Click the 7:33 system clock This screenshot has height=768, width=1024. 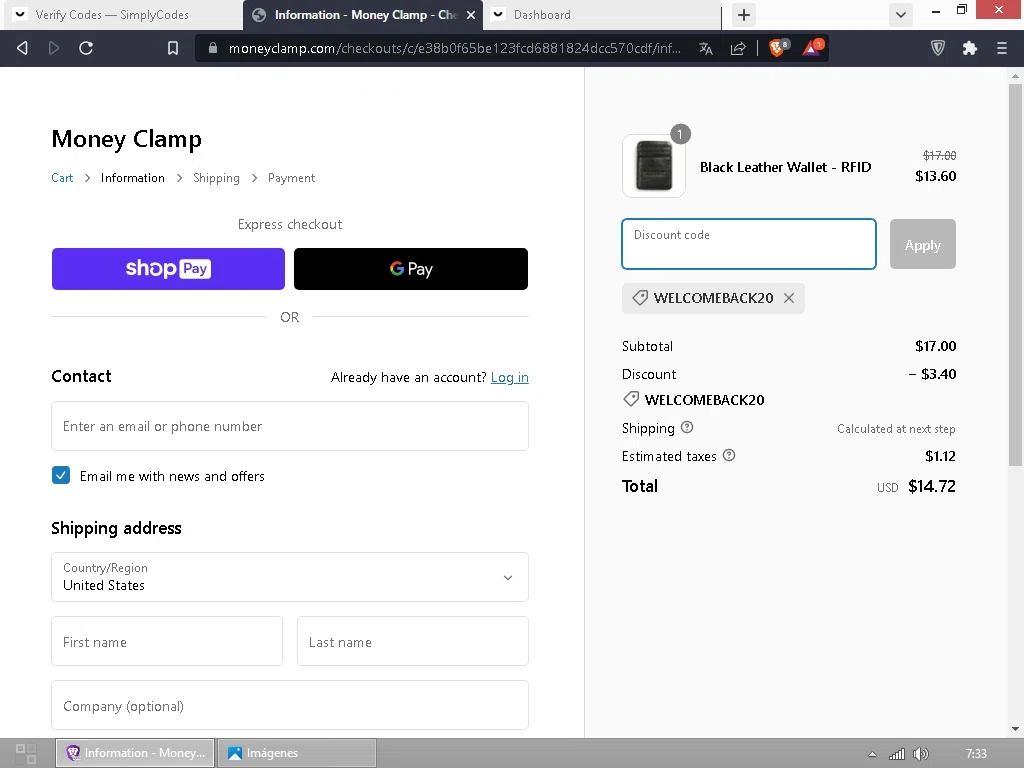[x=976, y=754]
